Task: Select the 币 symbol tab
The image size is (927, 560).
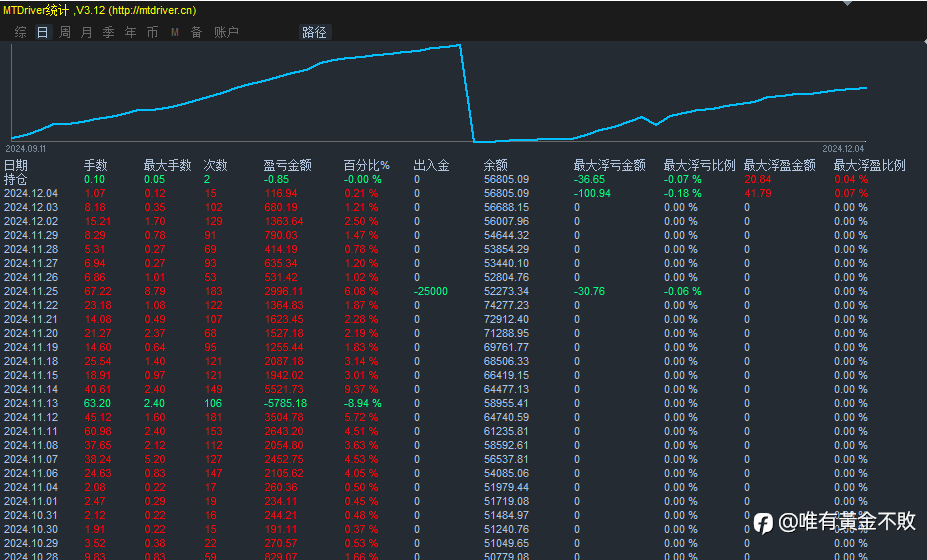Action: [152, 32]
